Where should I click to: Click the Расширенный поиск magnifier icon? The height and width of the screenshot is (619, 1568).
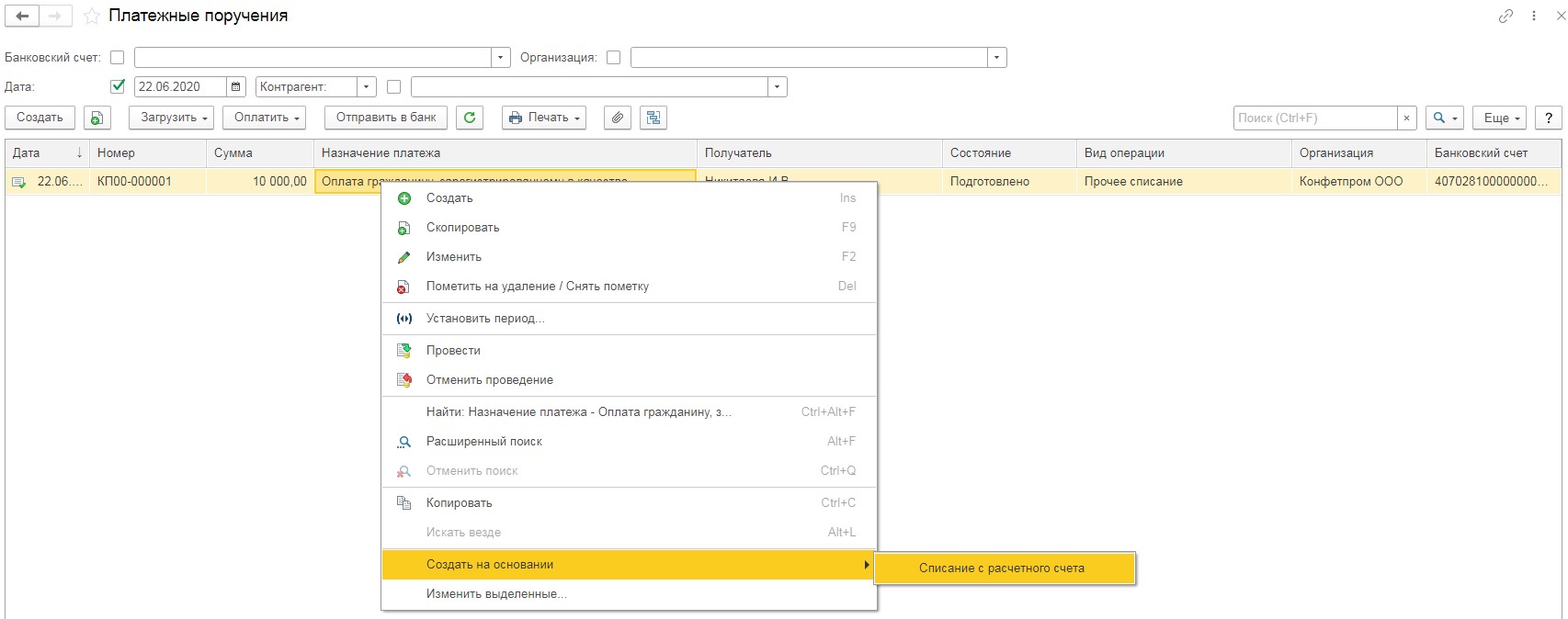point(403,442)
